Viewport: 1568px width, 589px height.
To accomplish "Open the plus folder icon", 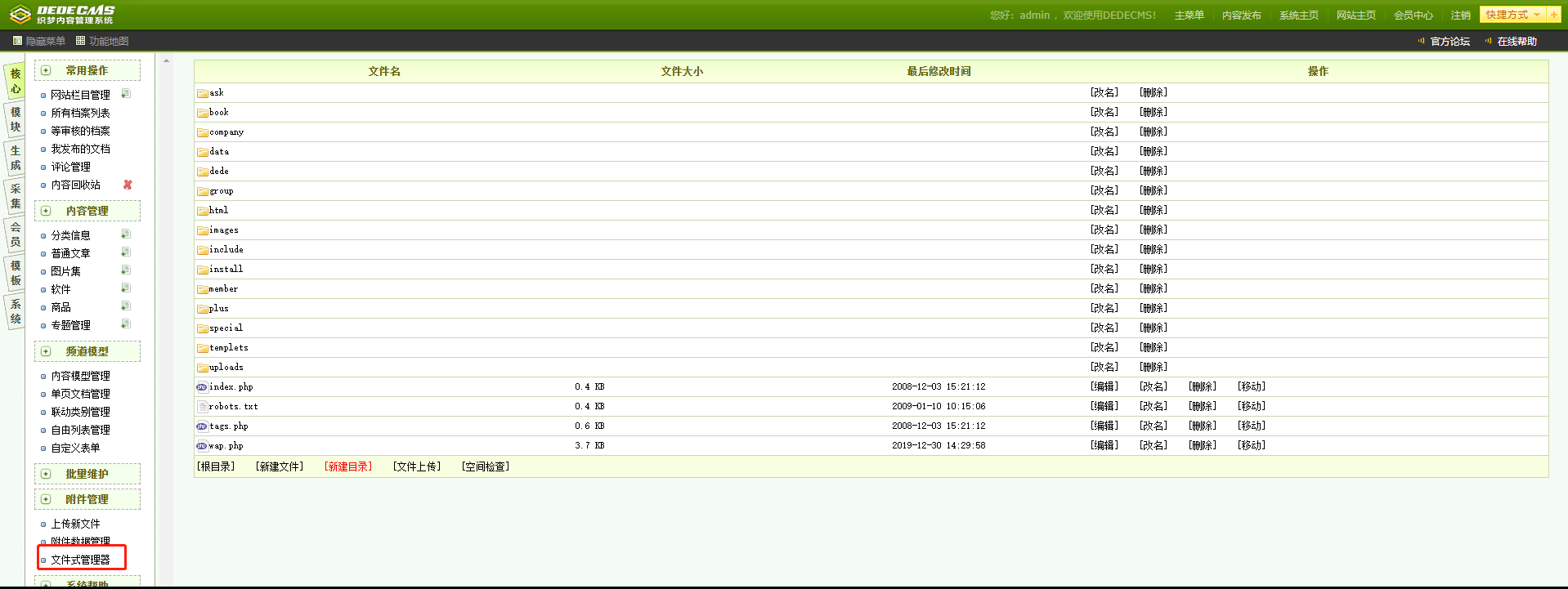I will point(203,309).
